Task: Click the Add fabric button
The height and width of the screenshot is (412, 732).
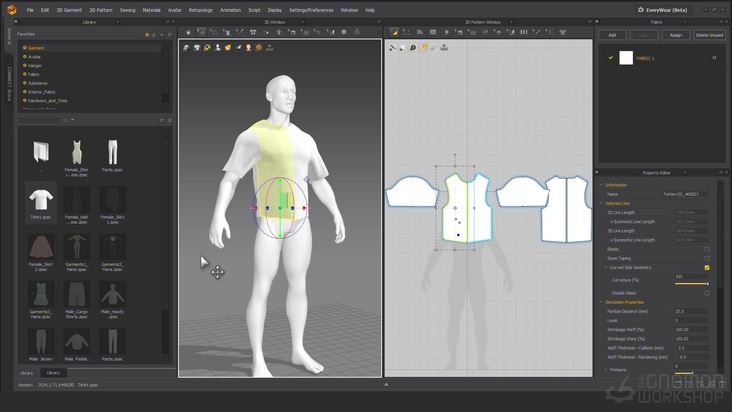Action: [x=612, y=35]
